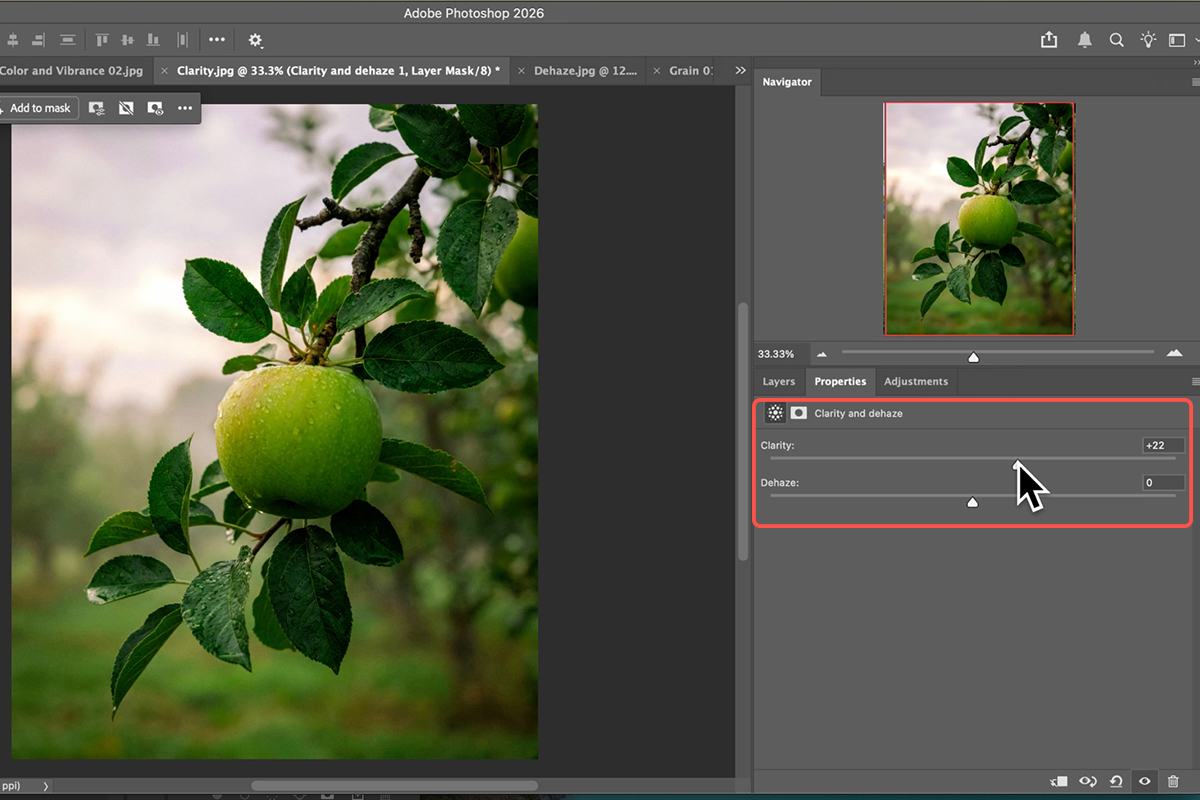Switch to the Adjustments tab
This screenshot has height=800, width=1200.
(x=915, y=381)
